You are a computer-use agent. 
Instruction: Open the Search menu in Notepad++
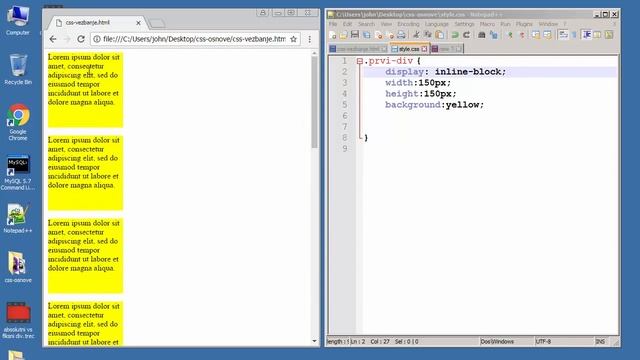[366, 24]
